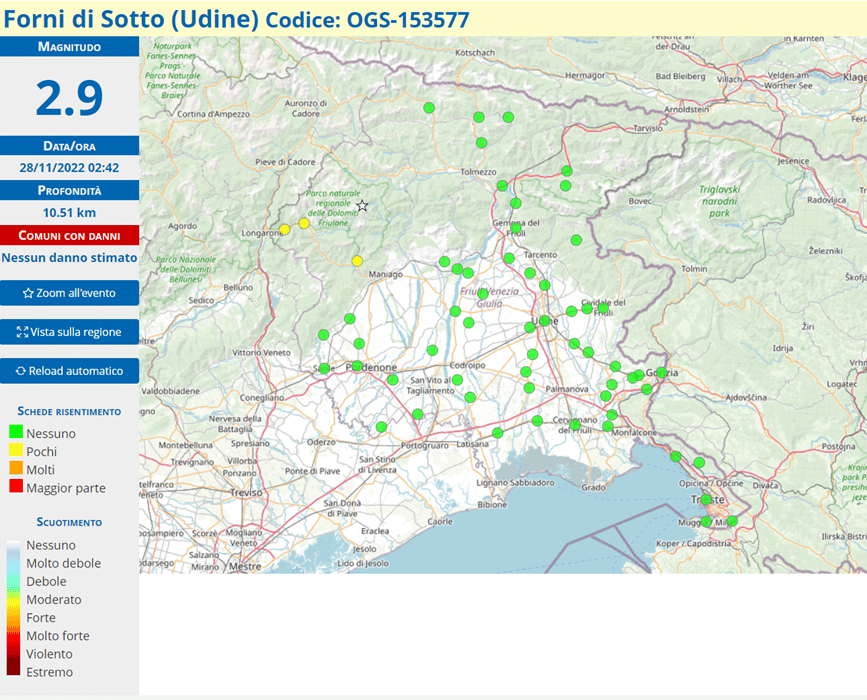Click the green marker just above Tolmezzo

481,143
